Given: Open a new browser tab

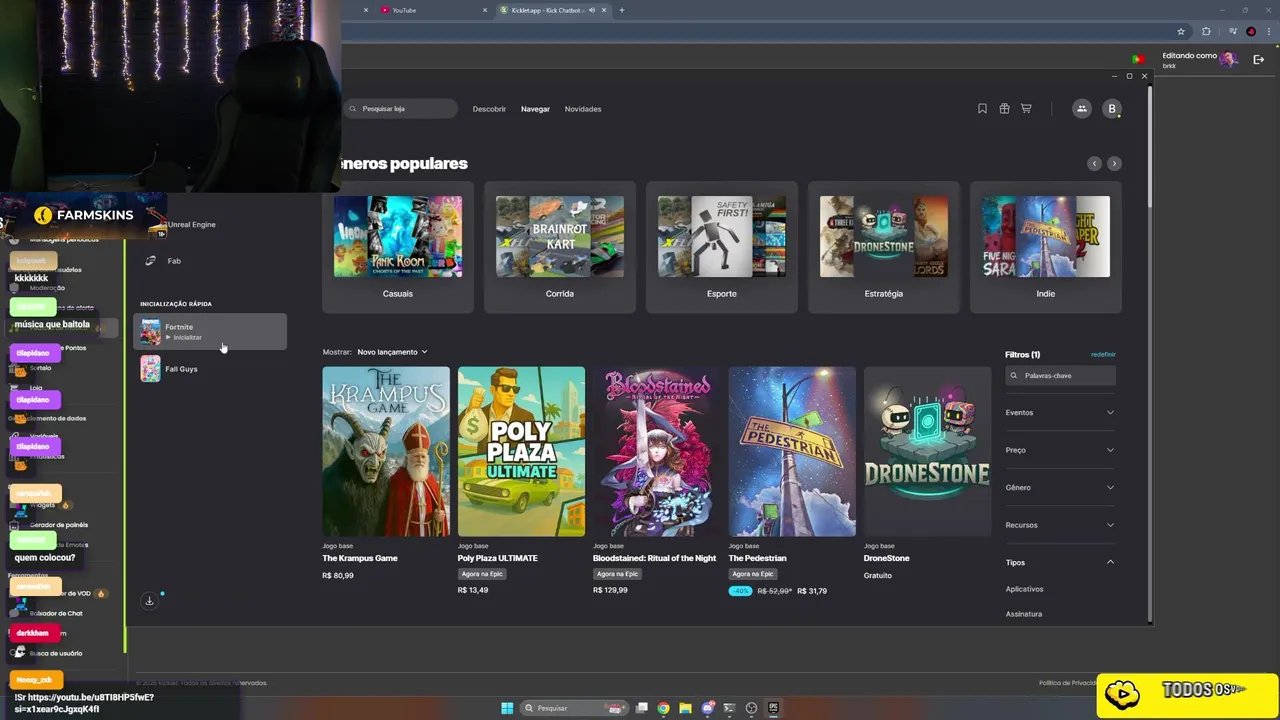Looking at the screenshot, I should pos(622,10).
